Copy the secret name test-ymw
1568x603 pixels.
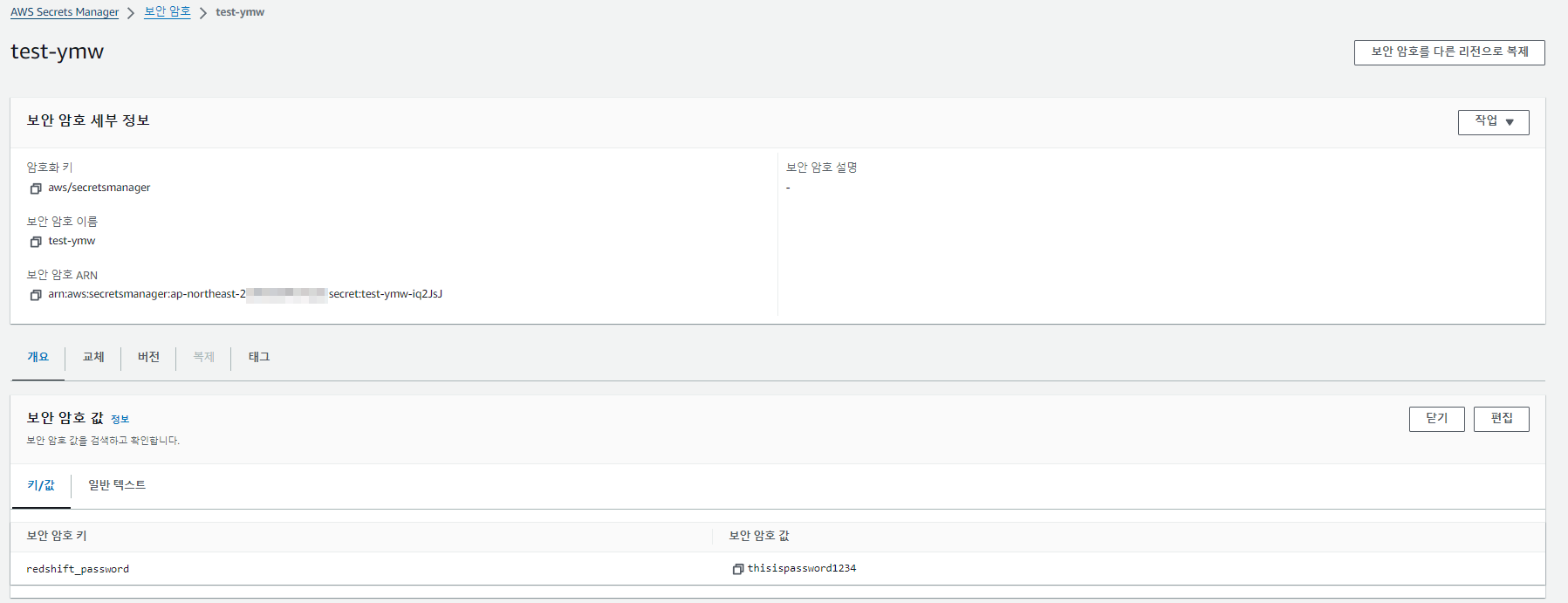(x=36, y=242)
